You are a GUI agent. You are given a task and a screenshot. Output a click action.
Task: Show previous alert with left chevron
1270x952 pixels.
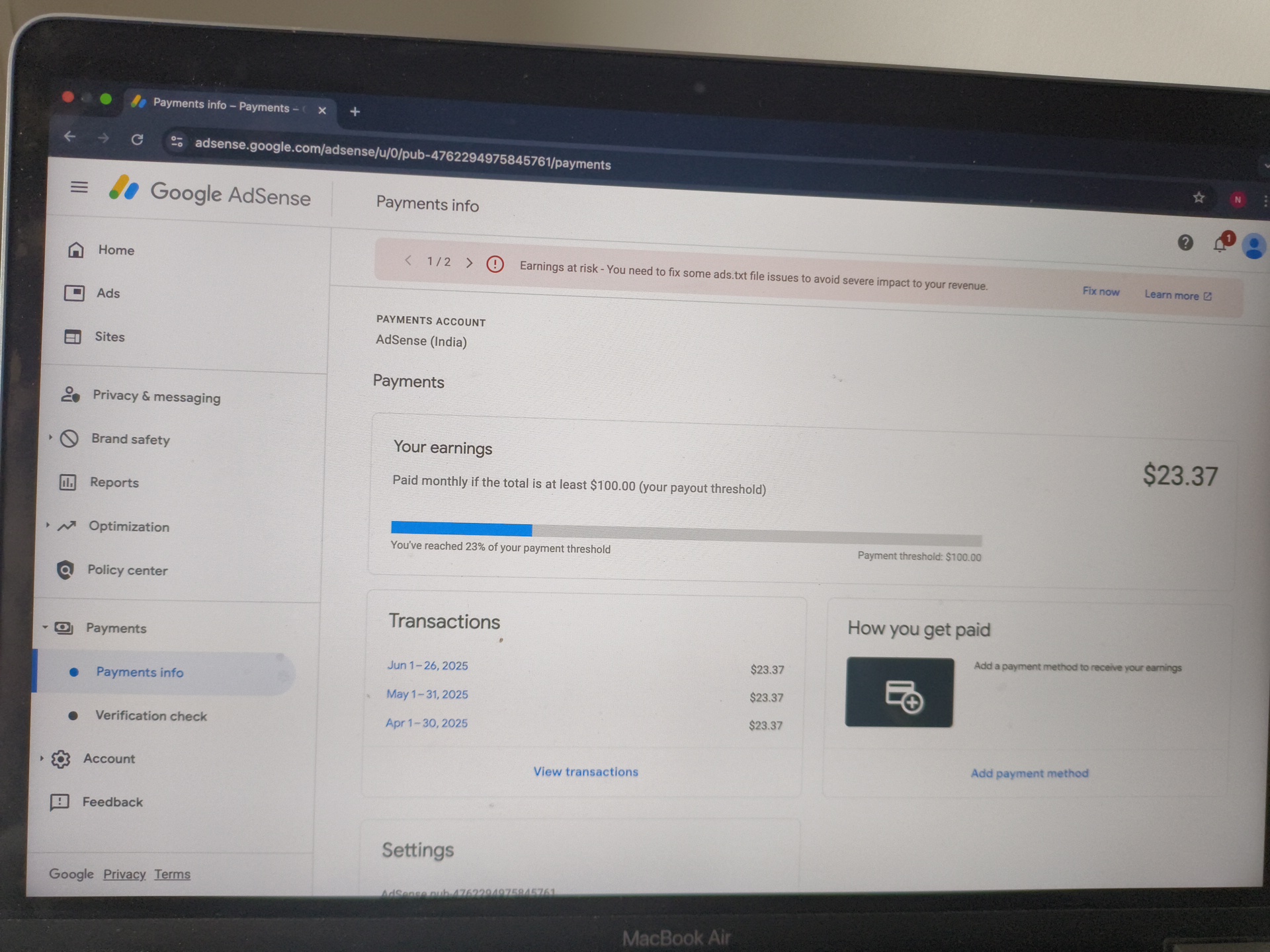(x=408, y=260)
